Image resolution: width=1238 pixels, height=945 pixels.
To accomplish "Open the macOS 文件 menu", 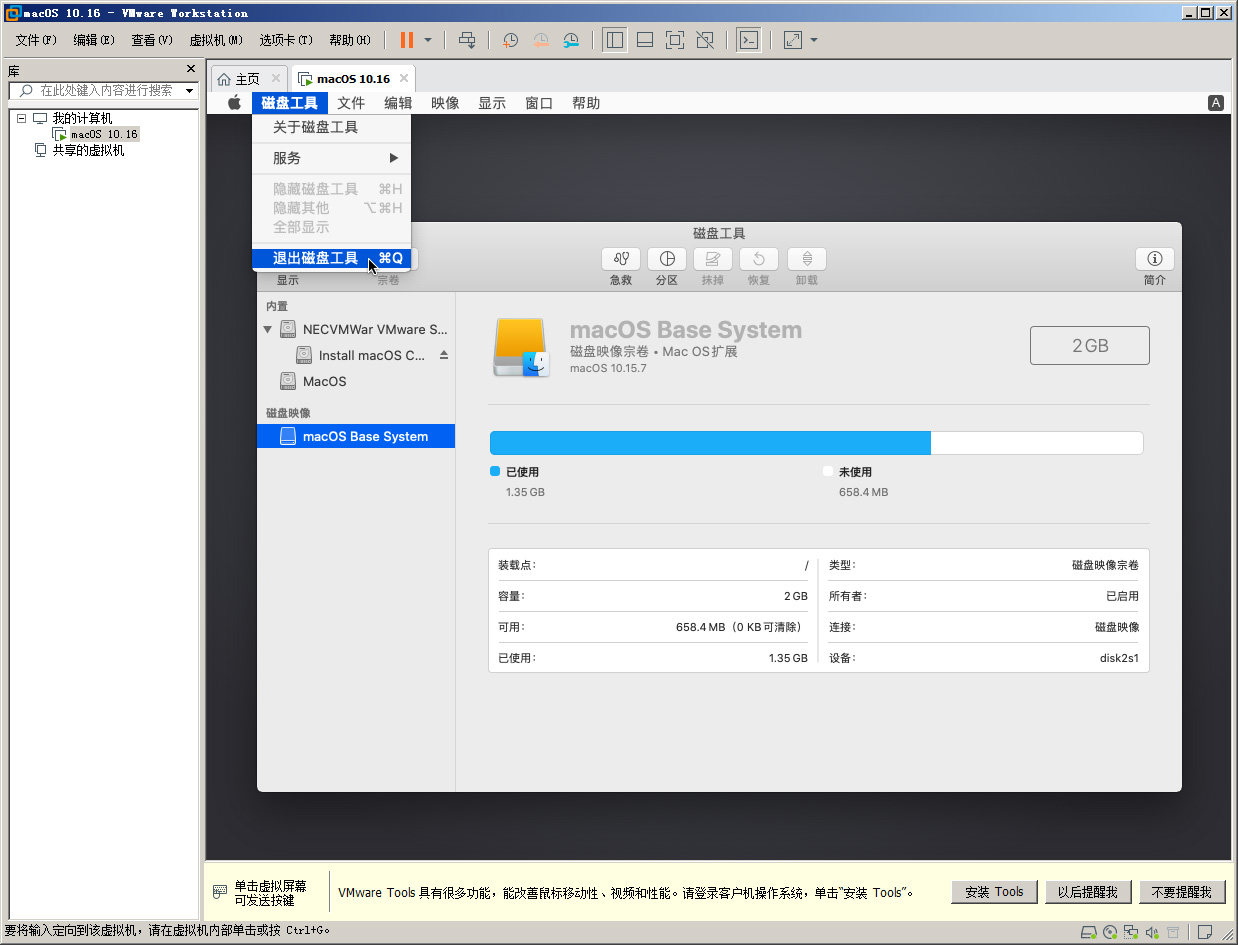I will coord(351,103).
